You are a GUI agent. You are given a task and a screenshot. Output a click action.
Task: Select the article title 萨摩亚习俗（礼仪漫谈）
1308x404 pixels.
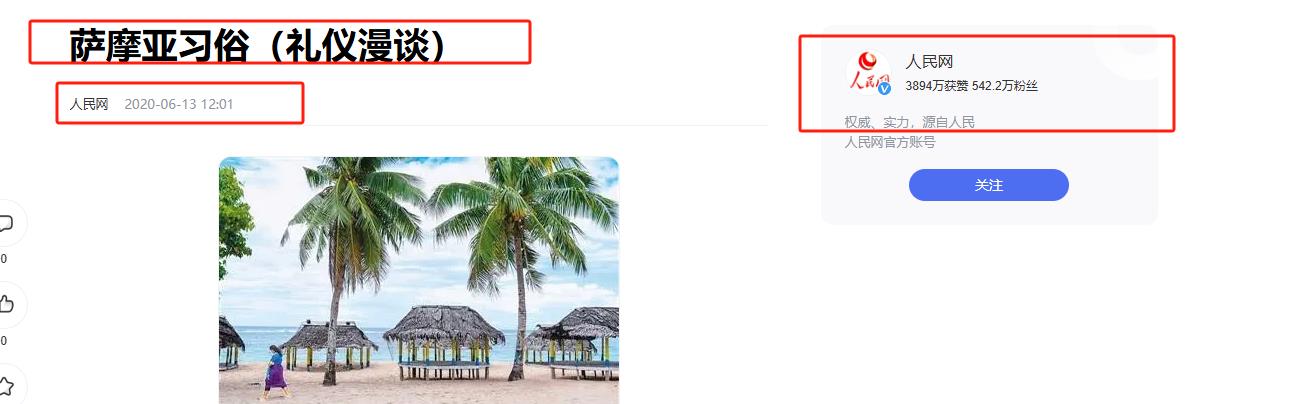pyautogui.click(x=257, y=45)
